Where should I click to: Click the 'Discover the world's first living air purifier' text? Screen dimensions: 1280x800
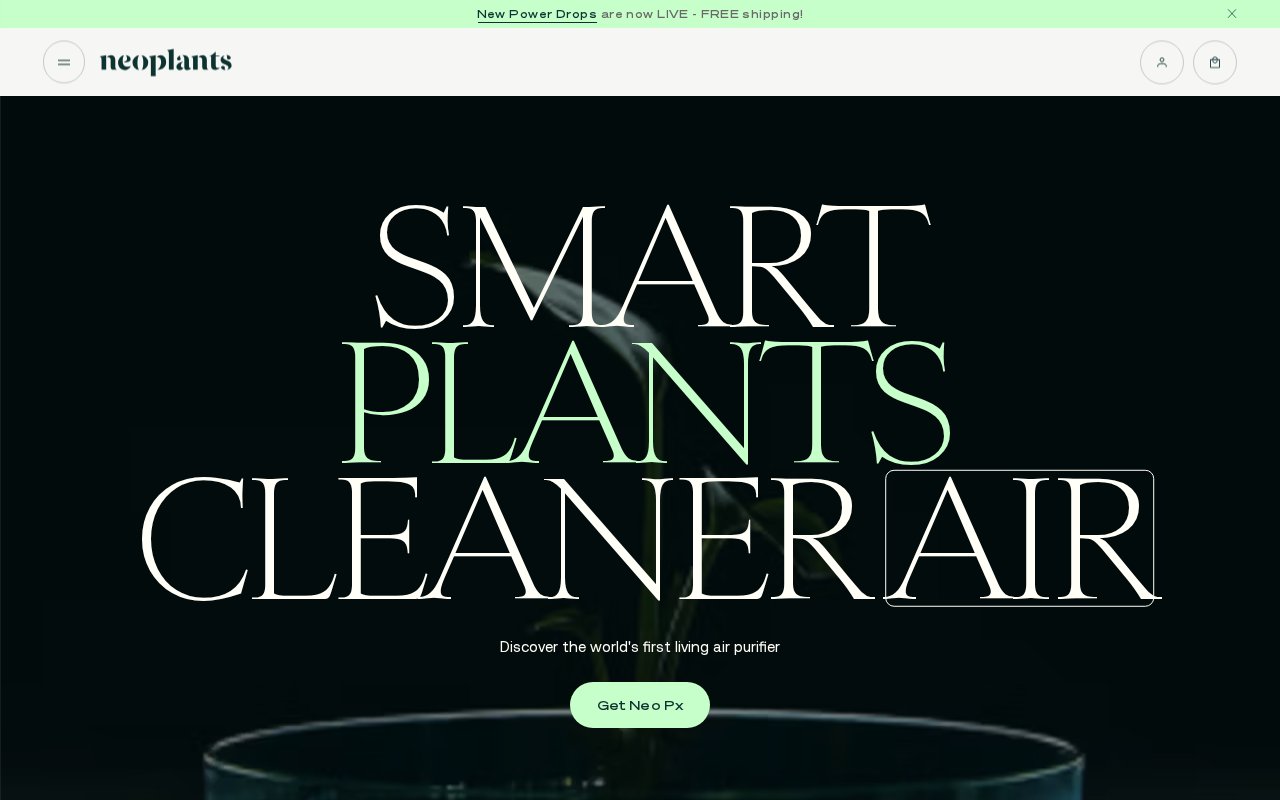pos(640,647)
